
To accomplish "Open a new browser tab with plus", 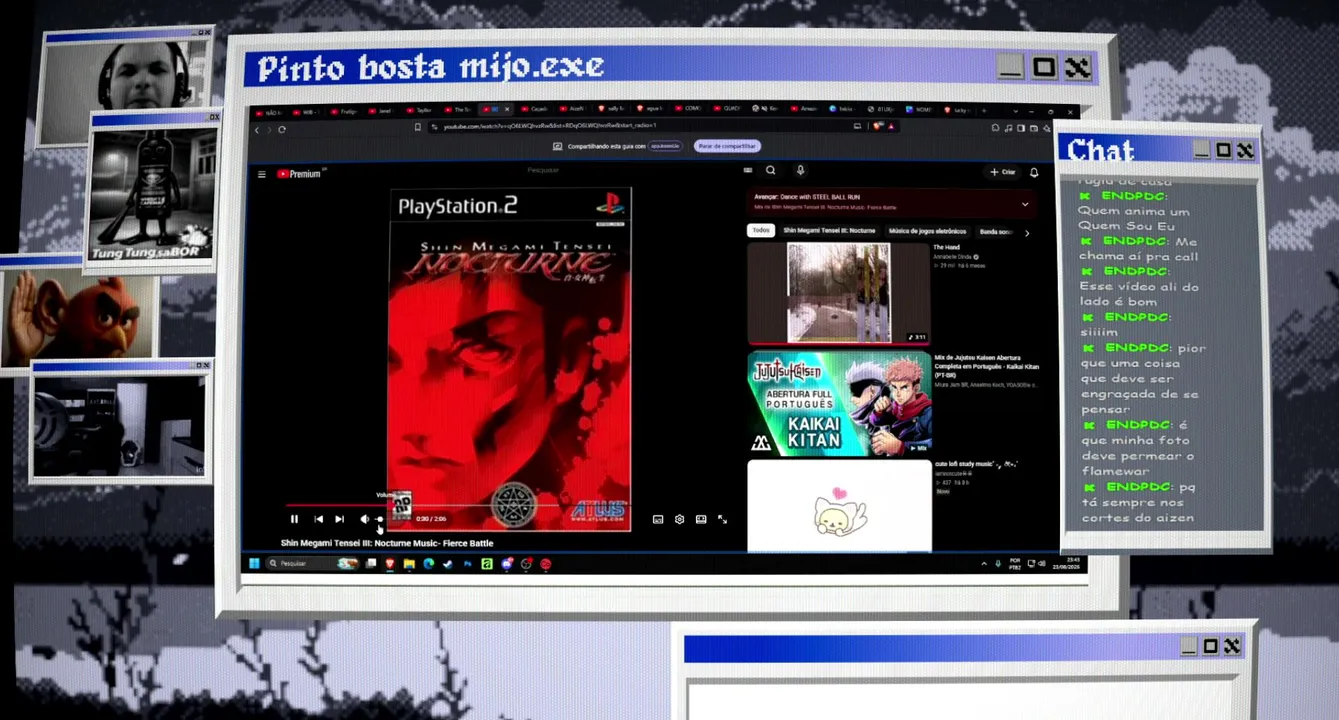I will 984,110.
